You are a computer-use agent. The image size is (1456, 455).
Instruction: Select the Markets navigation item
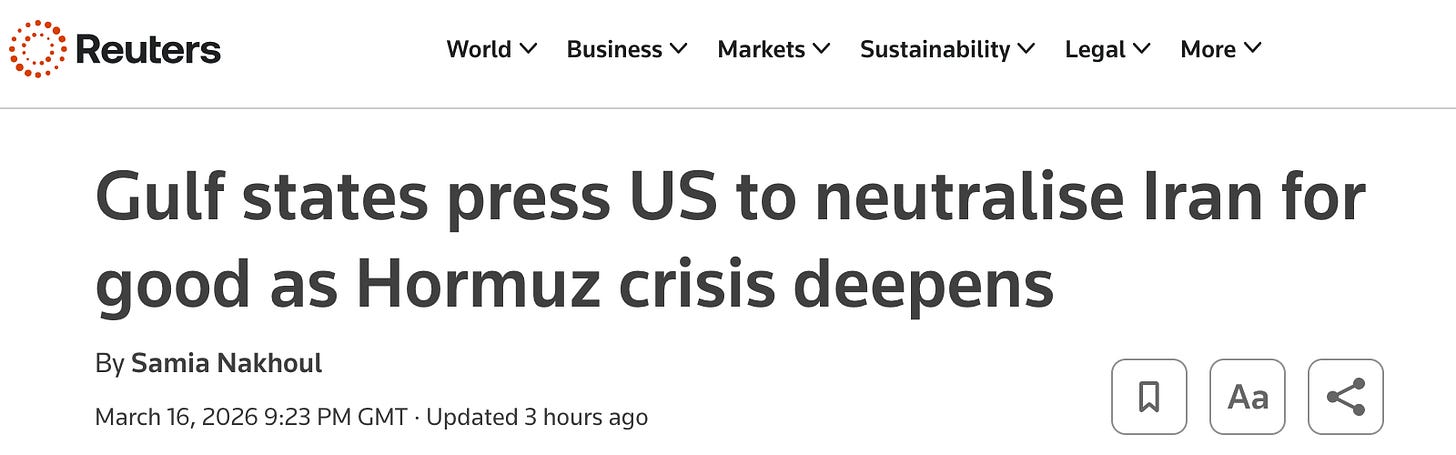761,49
